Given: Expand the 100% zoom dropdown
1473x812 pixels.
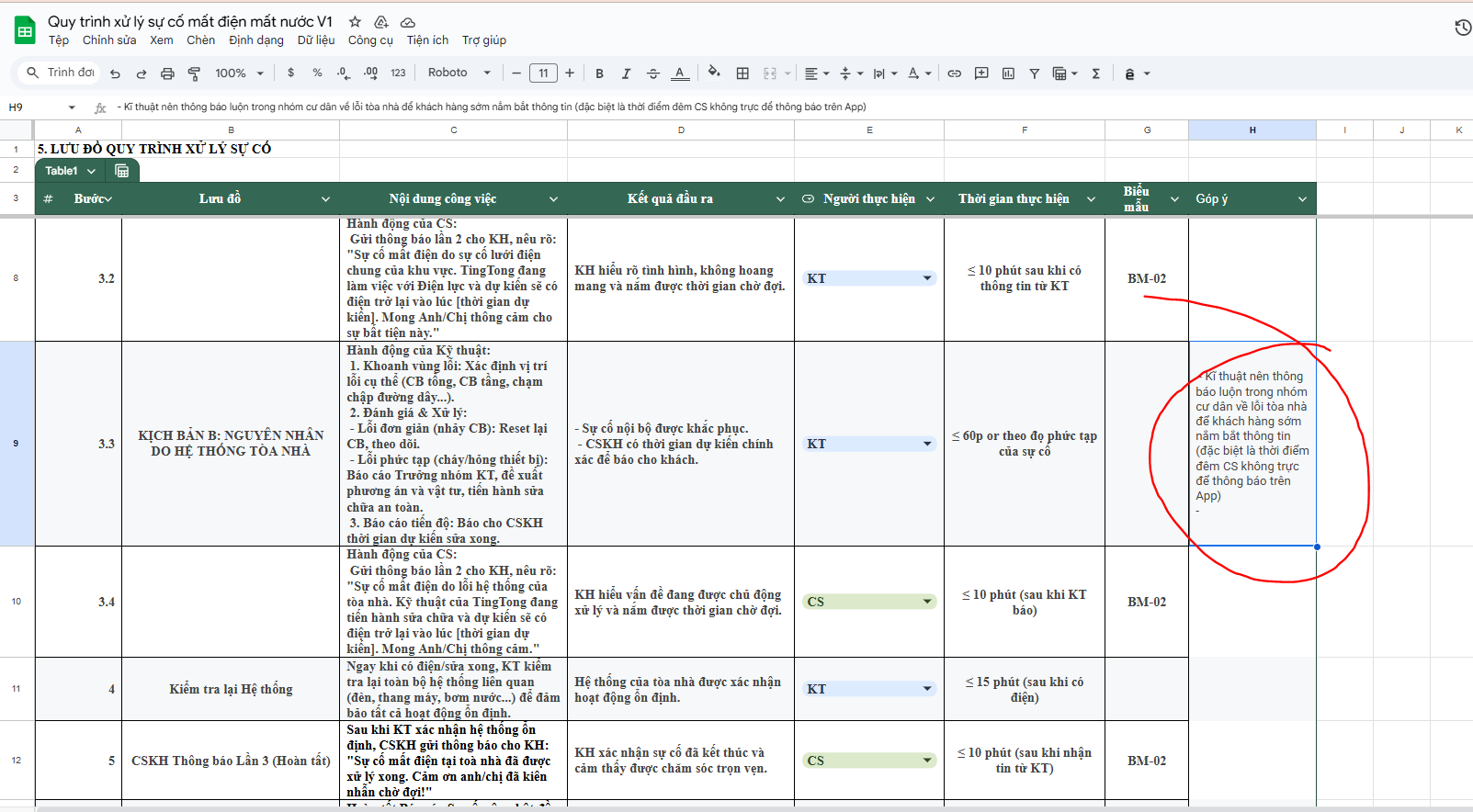Looking at the screenshot, I should 239,73.
